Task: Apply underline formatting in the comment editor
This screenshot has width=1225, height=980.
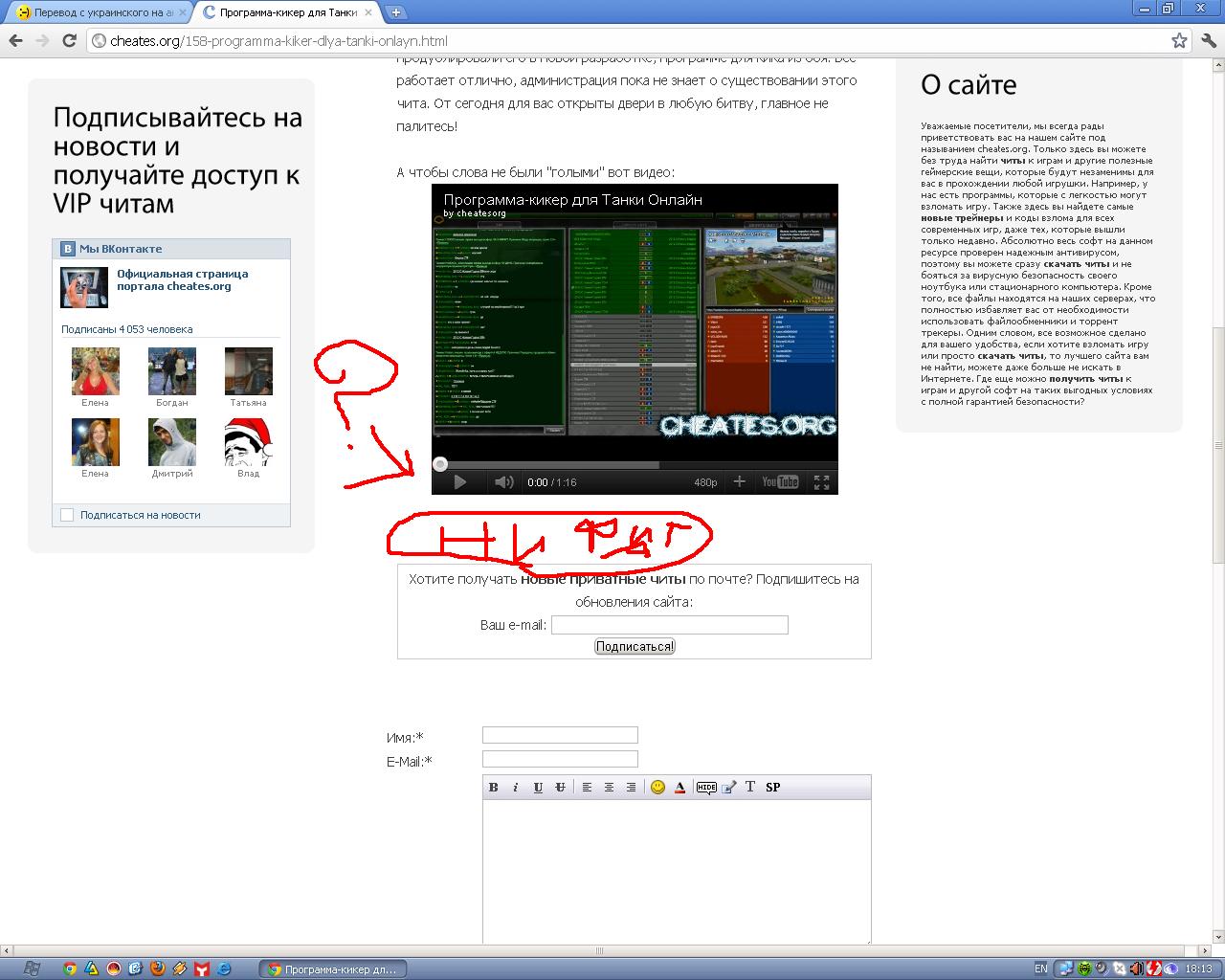Action: point(538,787)
